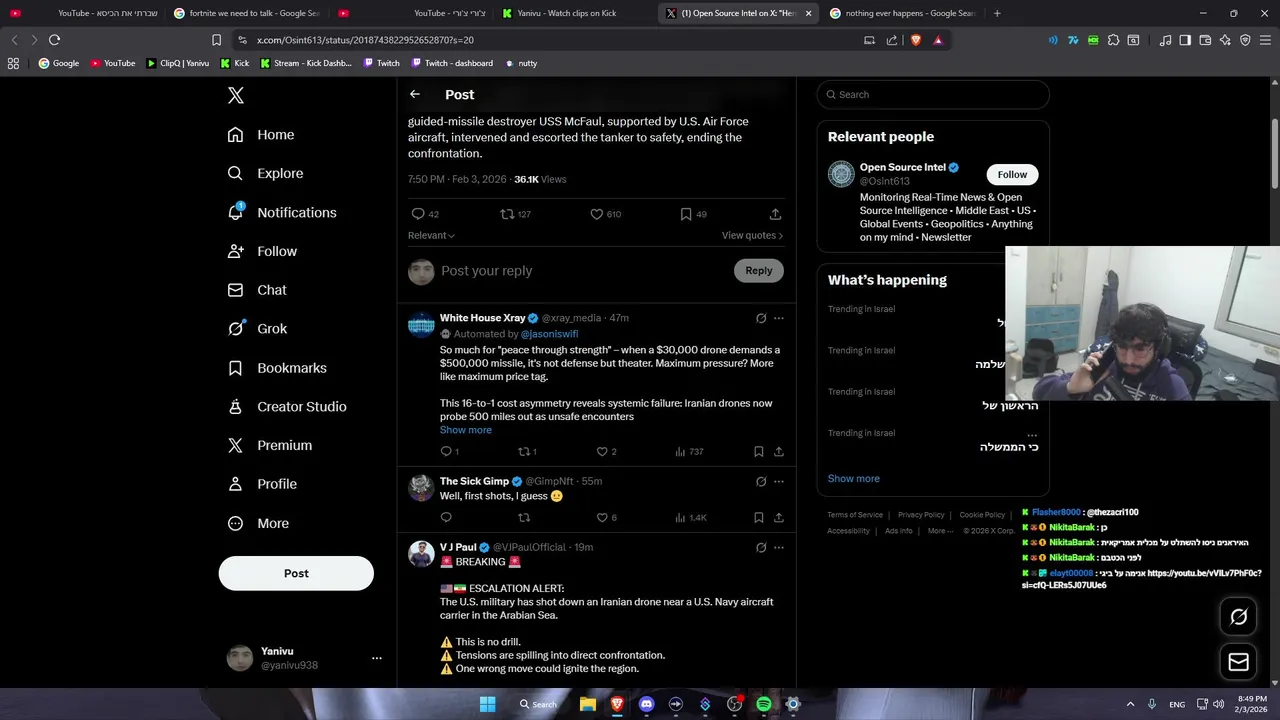
Task: Open more options on The Sick Gimp reply
Action: pyautogui.click(x=779, y=481)
